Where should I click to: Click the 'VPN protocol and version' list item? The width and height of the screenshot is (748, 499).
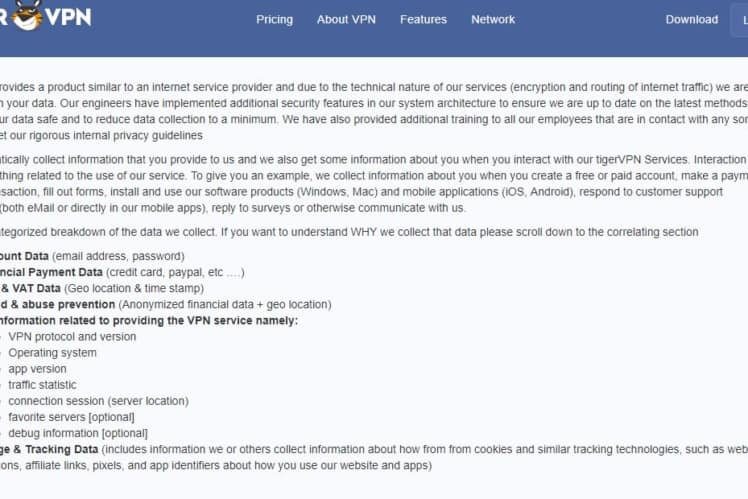pos(72,337)
